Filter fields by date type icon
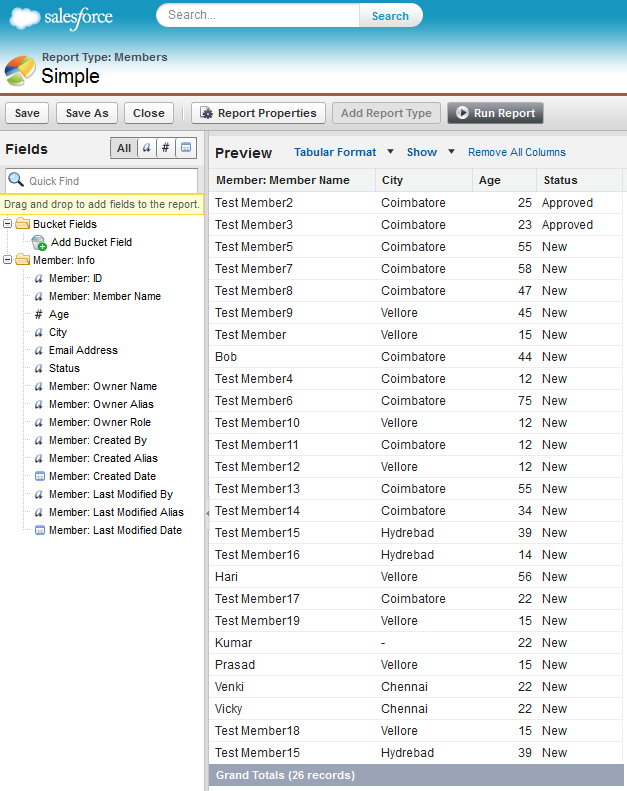The image size is (627, 791). 186,148
